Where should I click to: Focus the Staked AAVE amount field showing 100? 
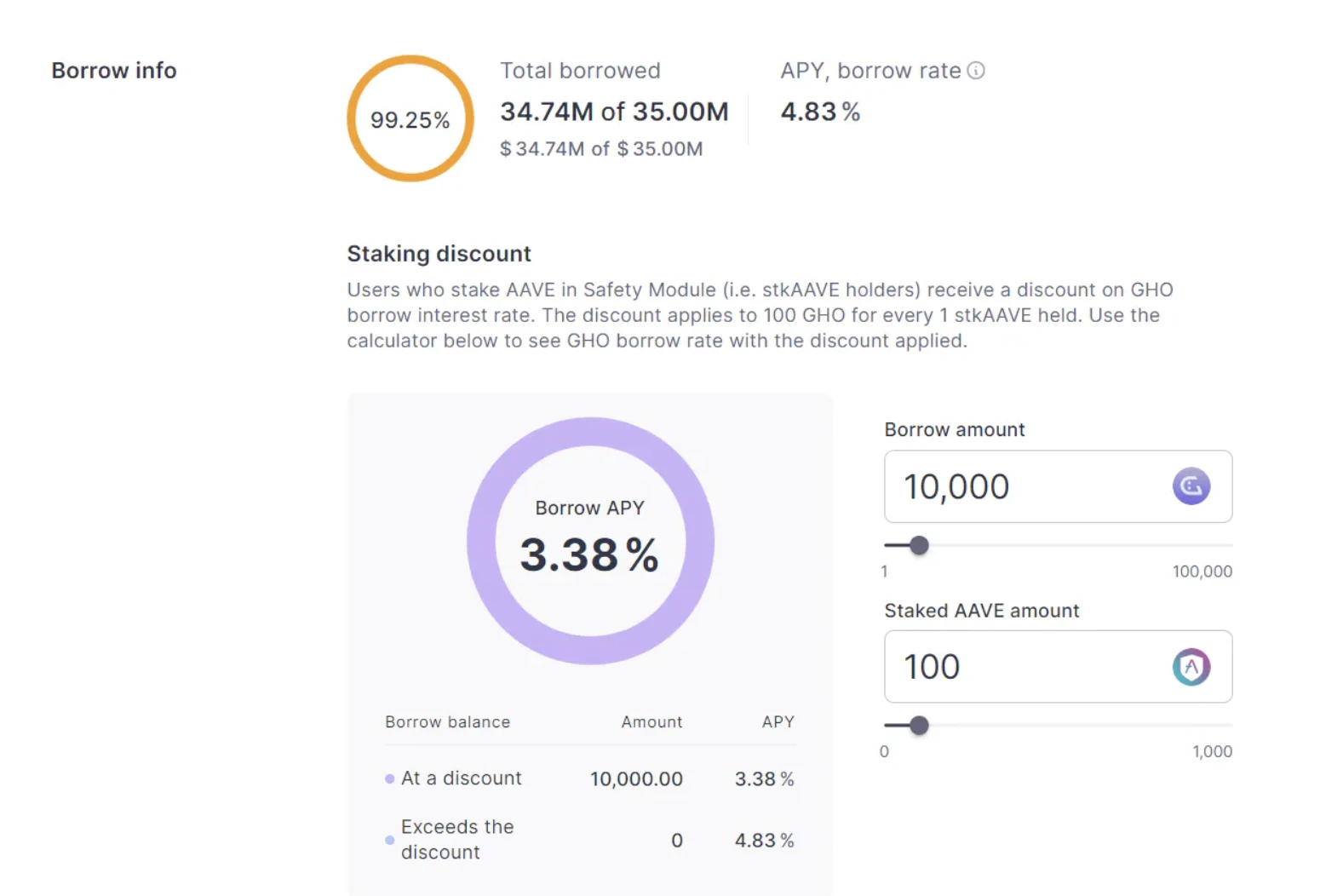pyautogui.click(x=1022, y=667)
